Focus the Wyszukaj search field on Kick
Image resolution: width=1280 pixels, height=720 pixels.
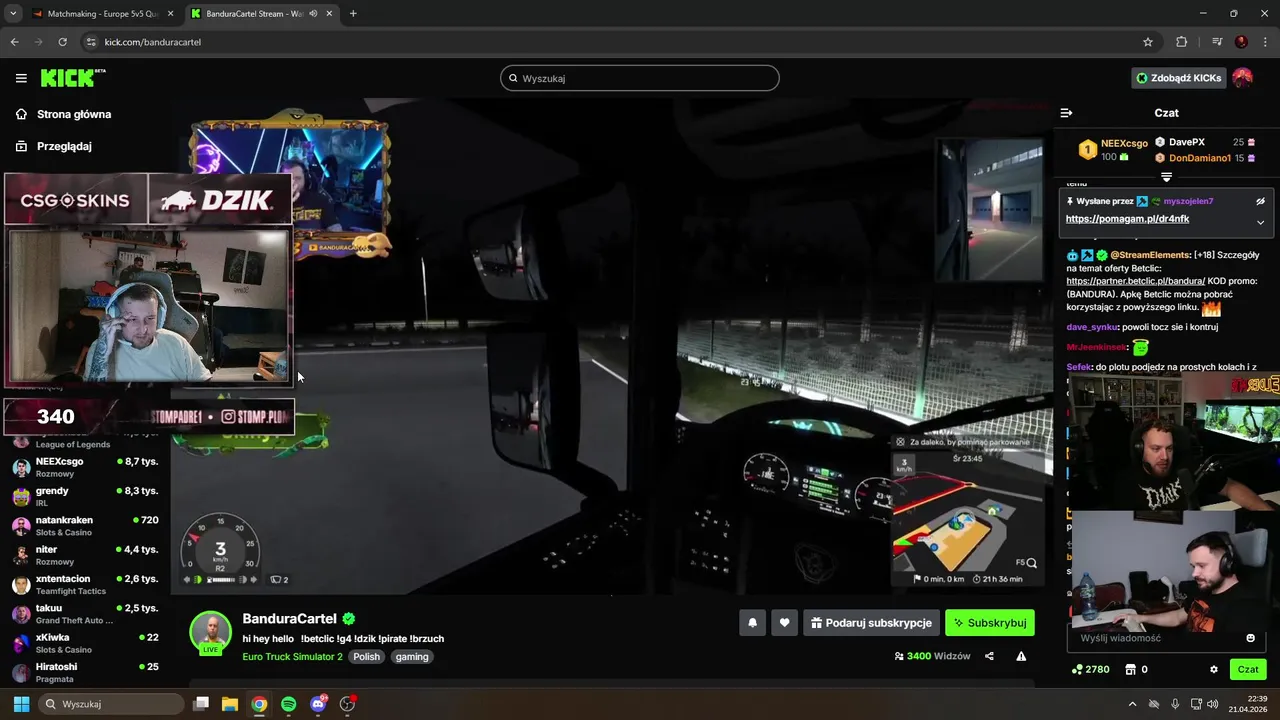(x=640, y=78)
